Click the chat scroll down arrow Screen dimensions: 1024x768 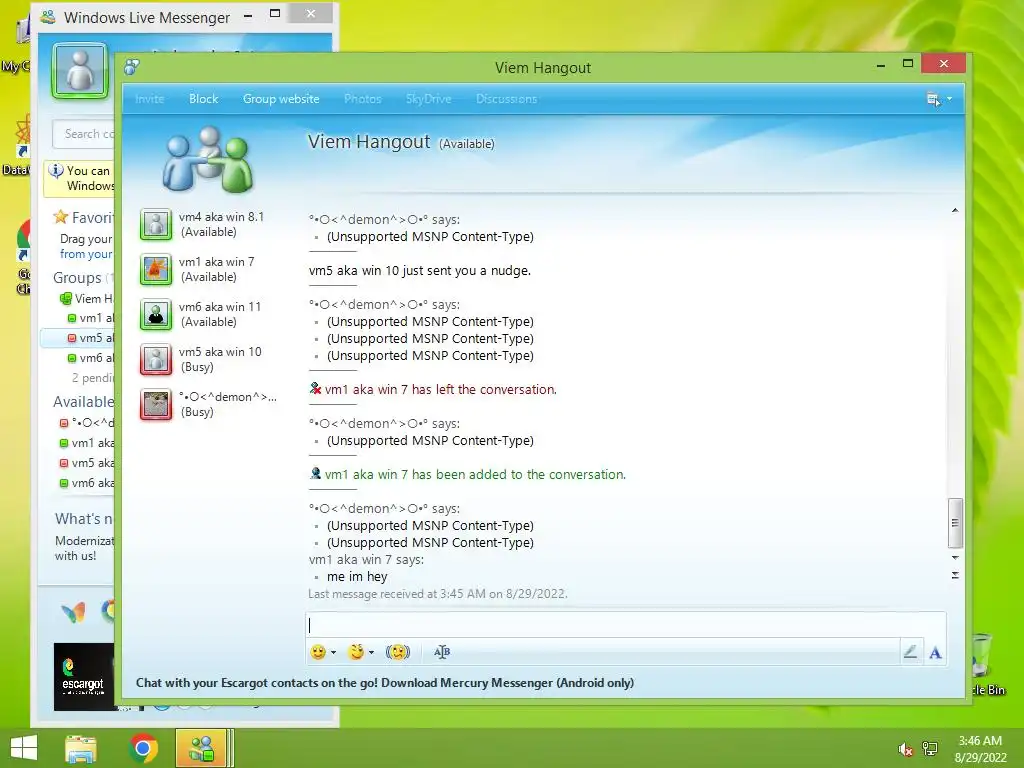(x=955, y=558)
